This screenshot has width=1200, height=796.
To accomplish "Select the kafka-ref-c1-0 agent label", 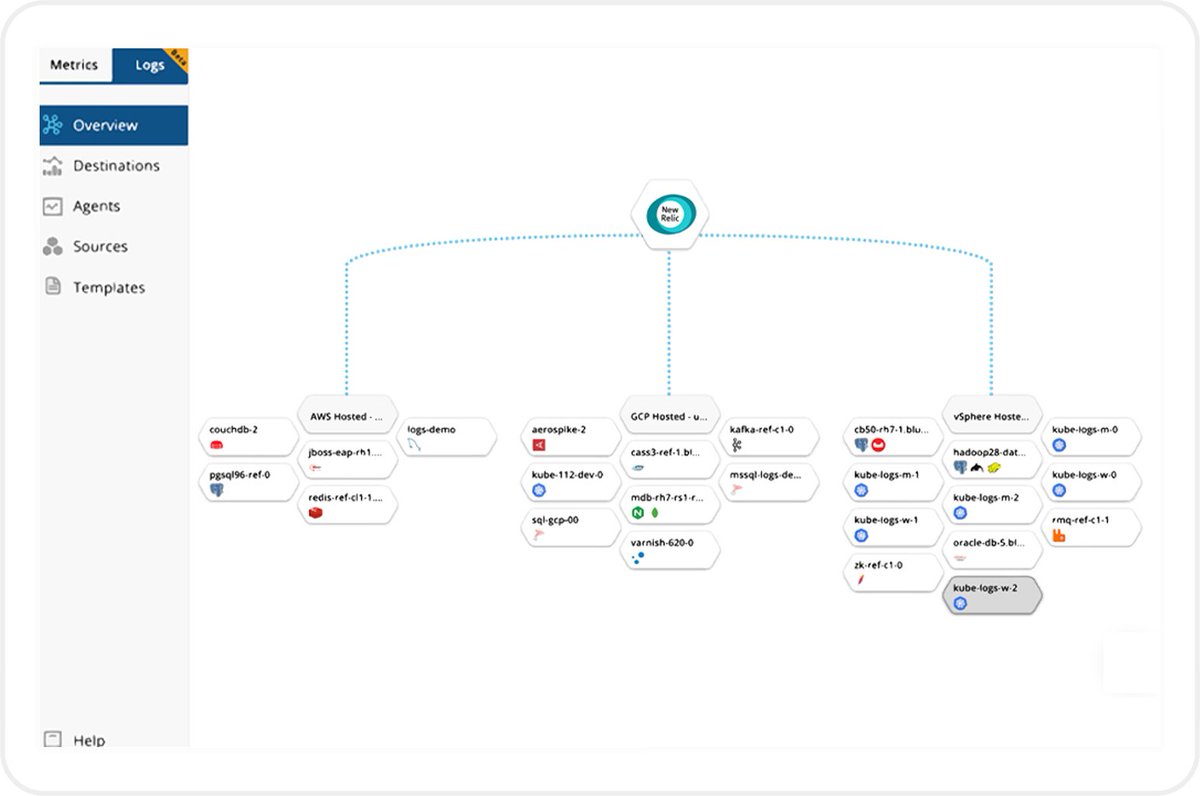I will [x=762, y=429].
